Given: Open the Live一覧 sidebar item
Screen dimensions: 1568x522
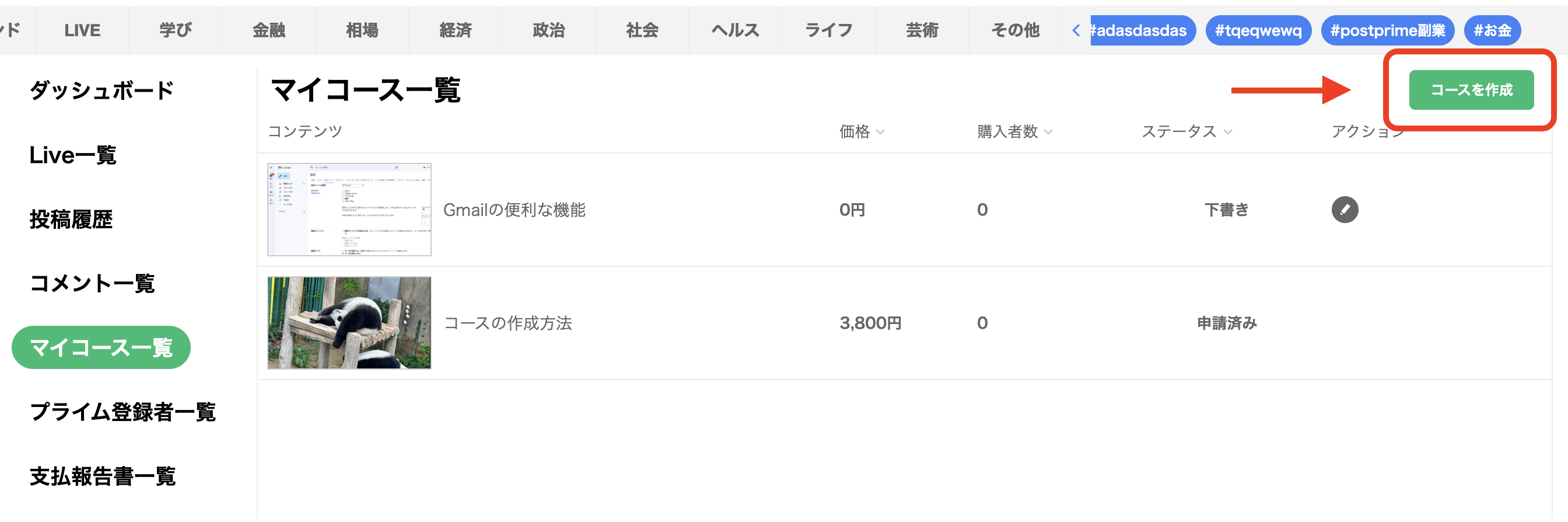Looking at the screenshot, I should pyautogui.click(x=72, y=155).
